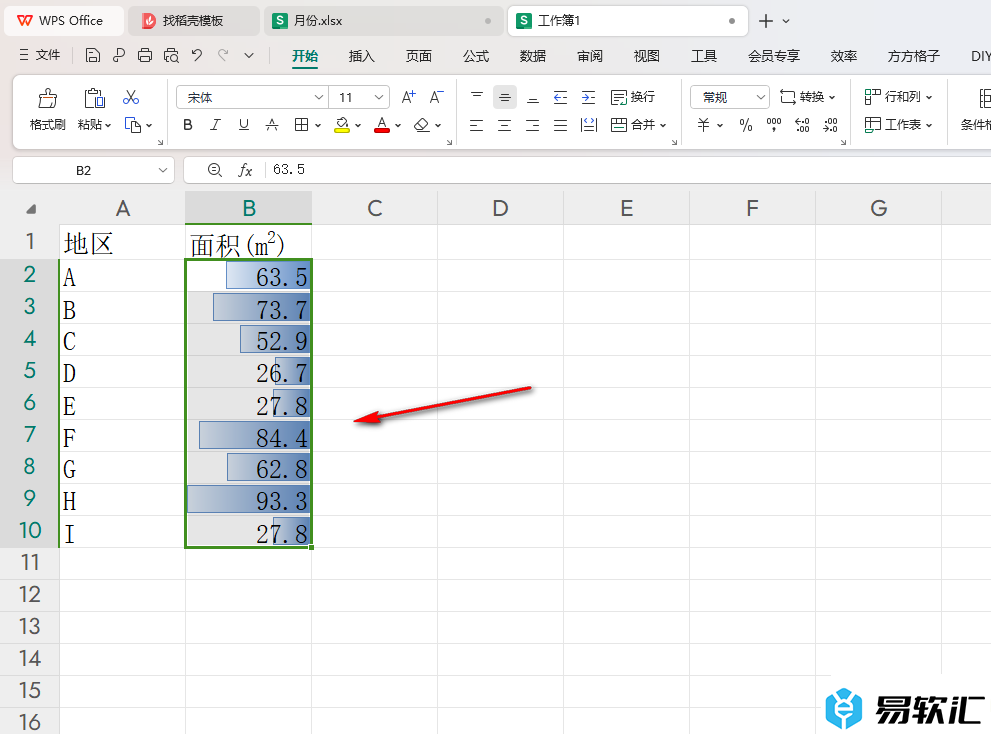Toggle bold formatting
The image size is (991, 734).
[x=188, y=125]
